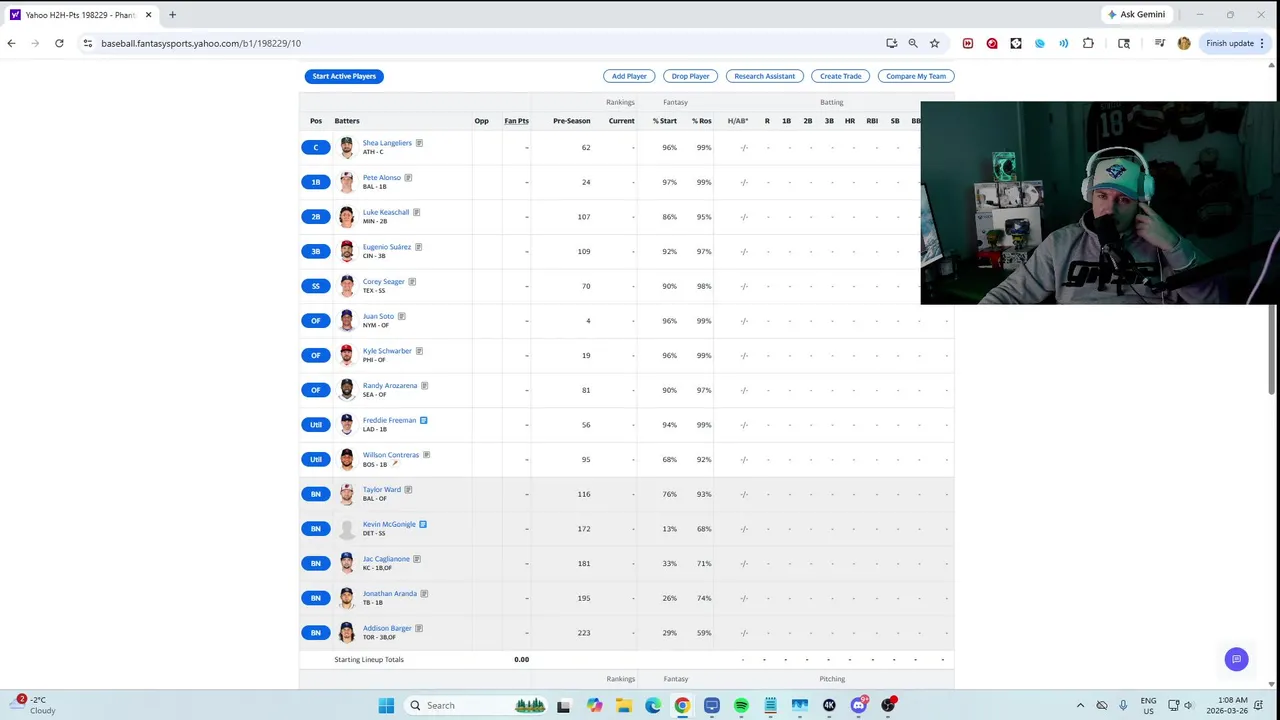This screenshot has width=1280, height=720.
Task: Show hidden system tray icons chevron
Action: click(1080, 705)
